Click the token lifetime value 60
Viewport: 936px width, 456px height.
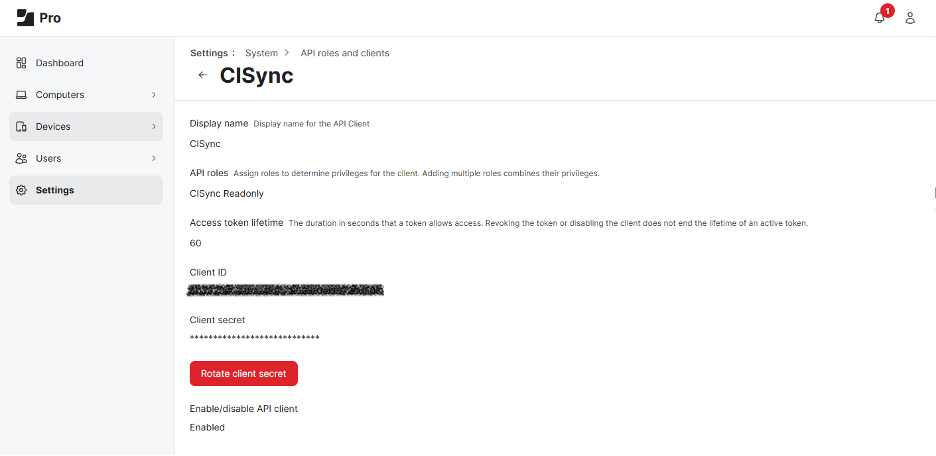click(195, 243)
